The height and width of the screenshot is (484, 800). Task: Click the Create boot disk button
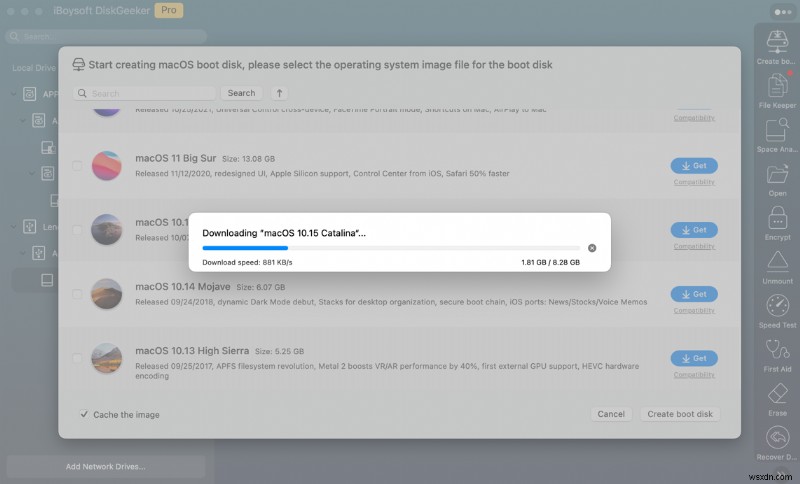(x=680, y=414)
